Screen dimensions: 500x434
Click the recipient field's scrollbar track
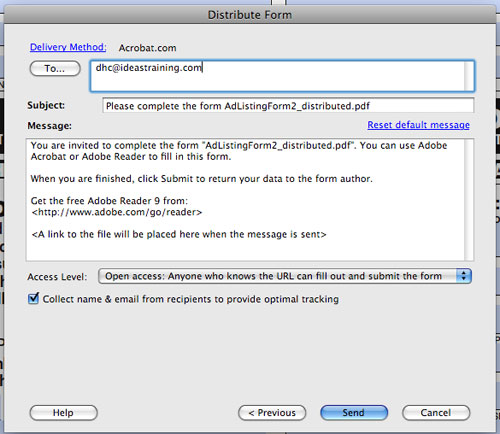pyautogui.click(x=469, y=76)
